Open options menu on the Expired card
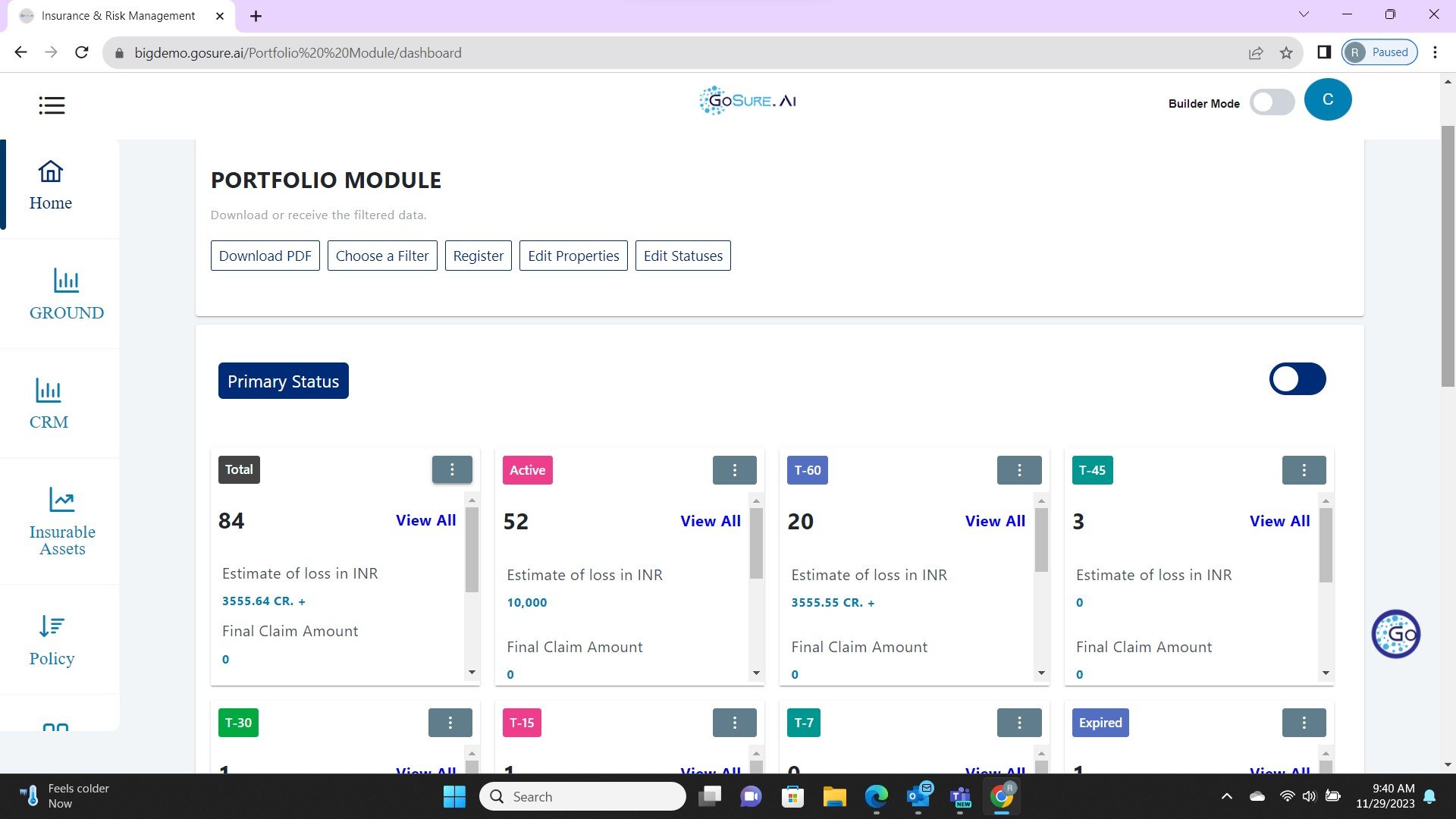This screenshot has height=819, width=1456. 1304,723
